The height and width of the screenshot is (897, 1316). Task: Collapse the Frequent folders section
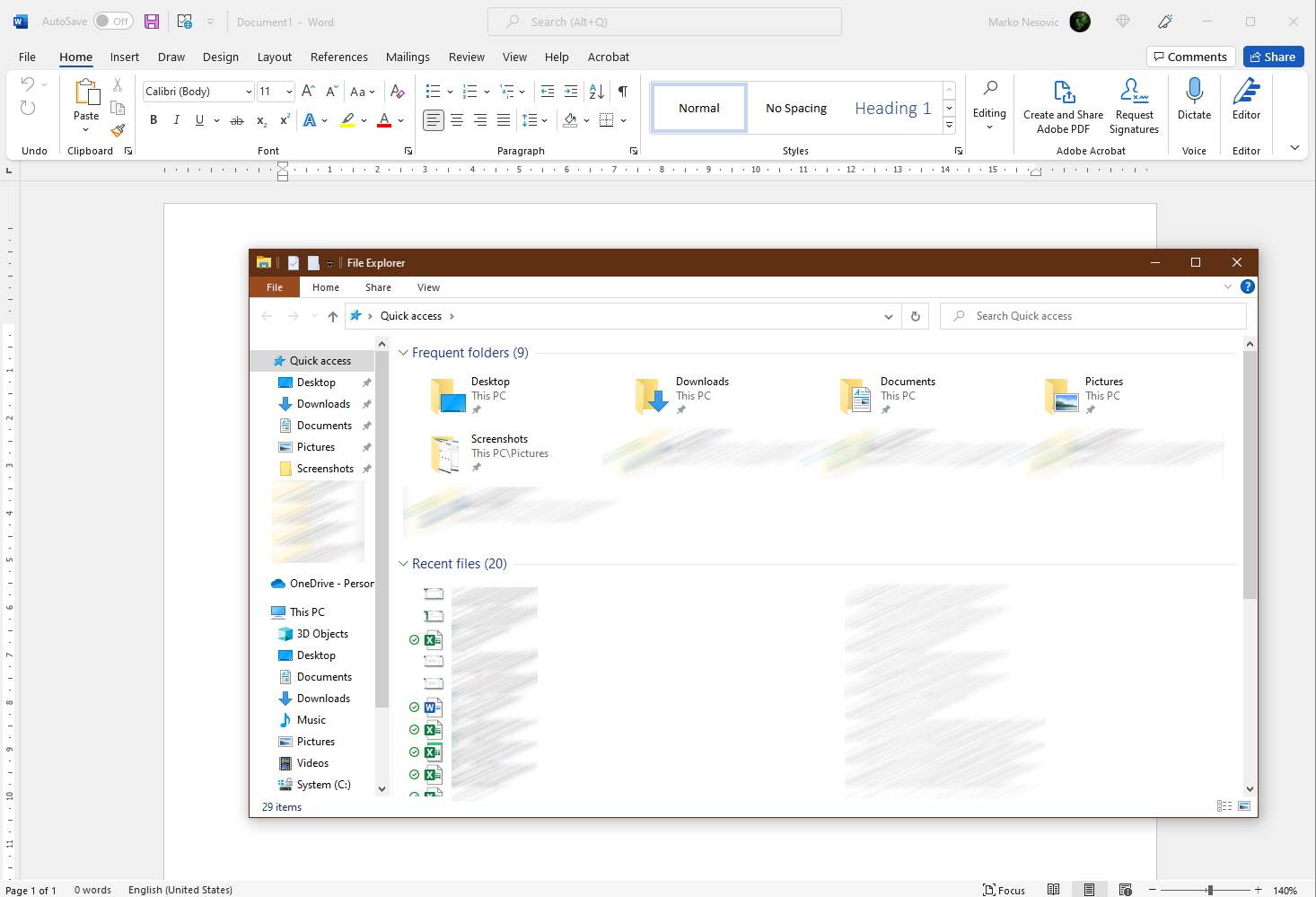coord(403,352)
